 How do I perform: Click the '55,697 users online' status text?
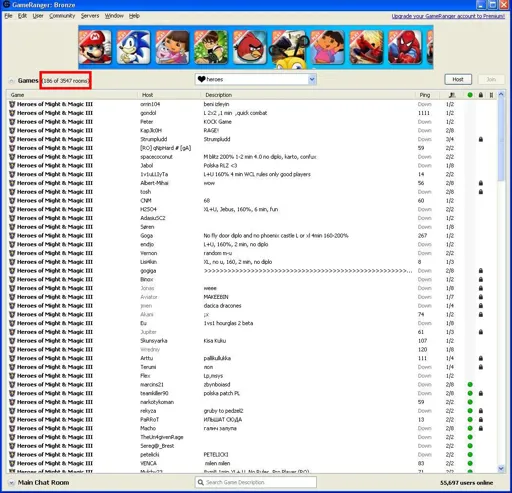click(x=466, y=483)
